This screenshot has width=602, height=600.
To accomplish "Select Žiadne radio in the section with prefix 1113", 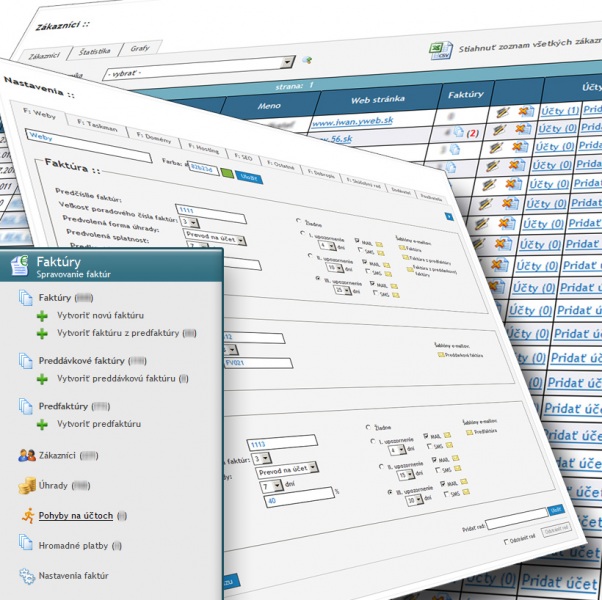I will click(x=369, y=427).
